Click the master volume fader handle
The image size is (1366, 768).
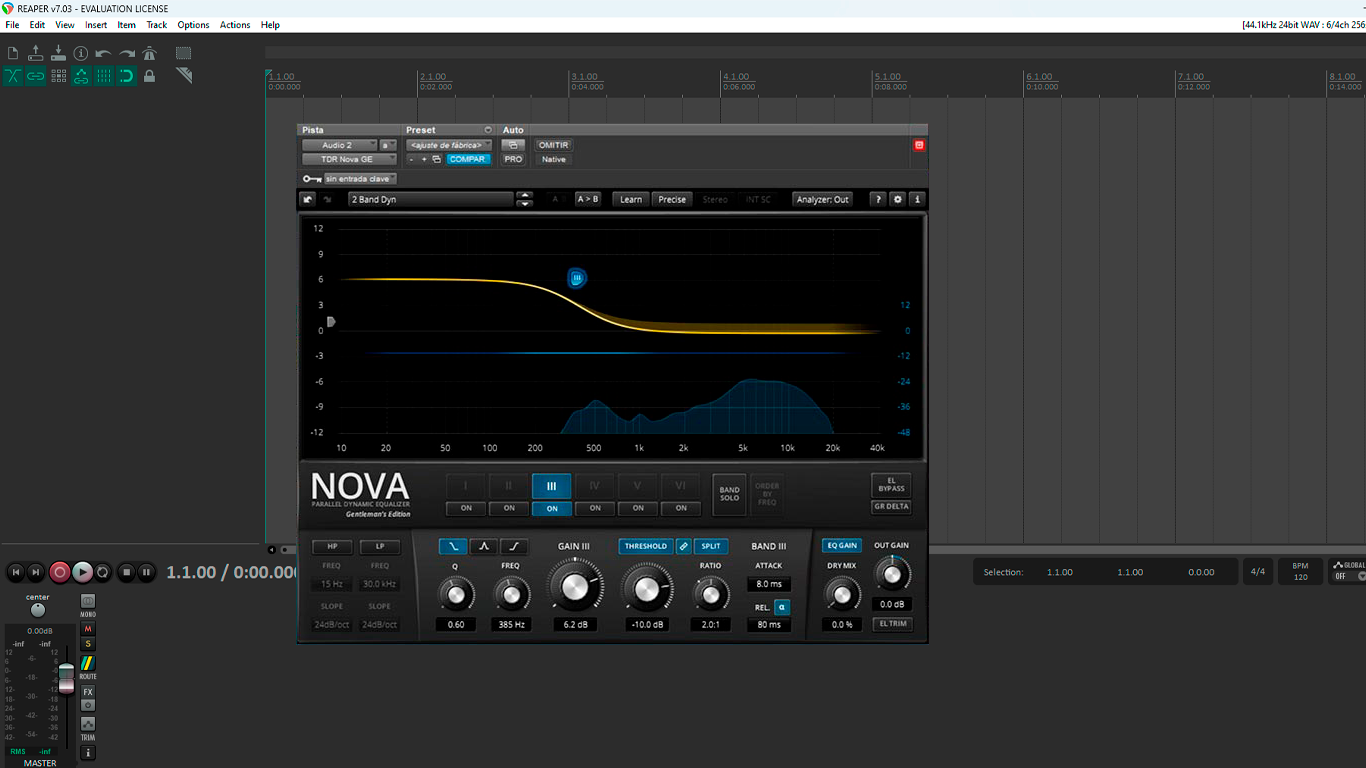(x=66, y=678)
